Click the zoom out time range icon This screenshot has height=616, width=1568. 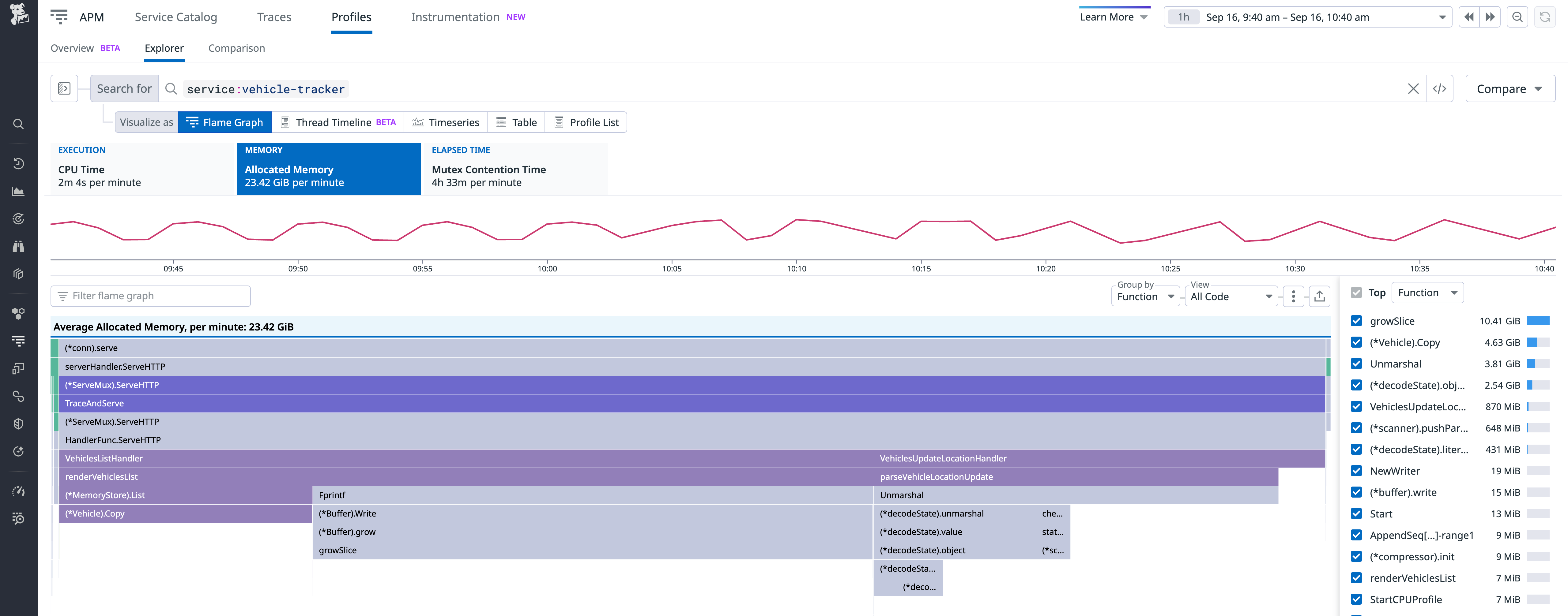[x=1517, y=17]
